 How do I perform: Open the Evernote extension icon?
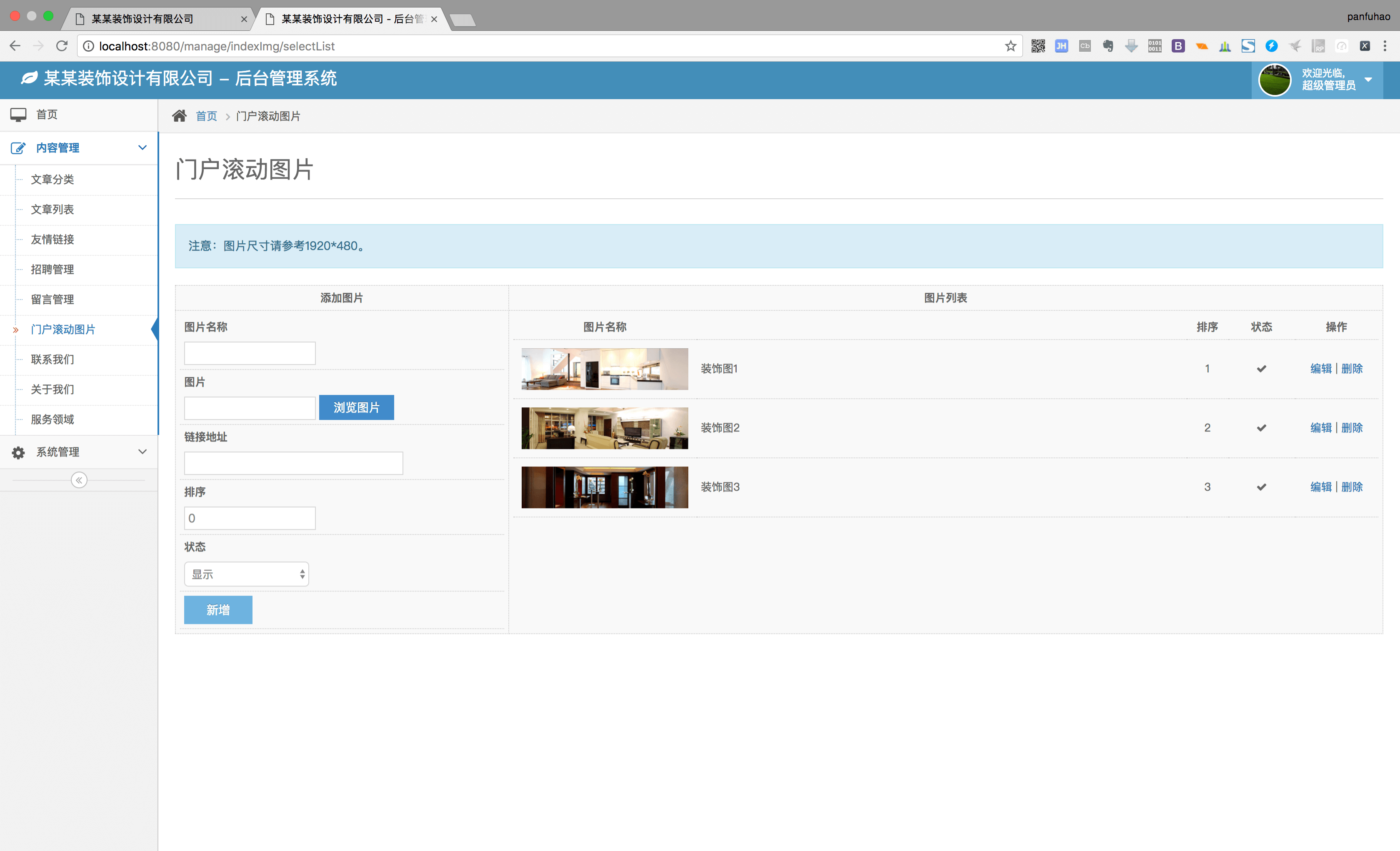[1107, 46]
